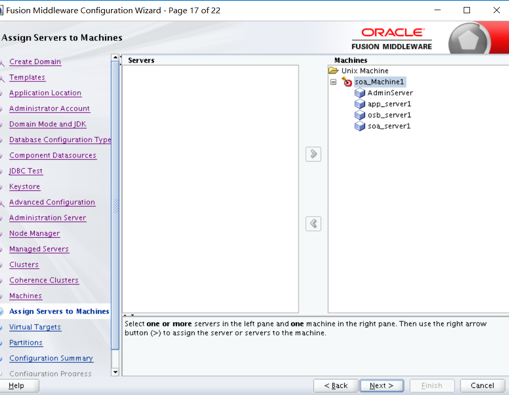Select soa_server1 in Machines tree
The image size is (509, 395).
coord(389,126)
